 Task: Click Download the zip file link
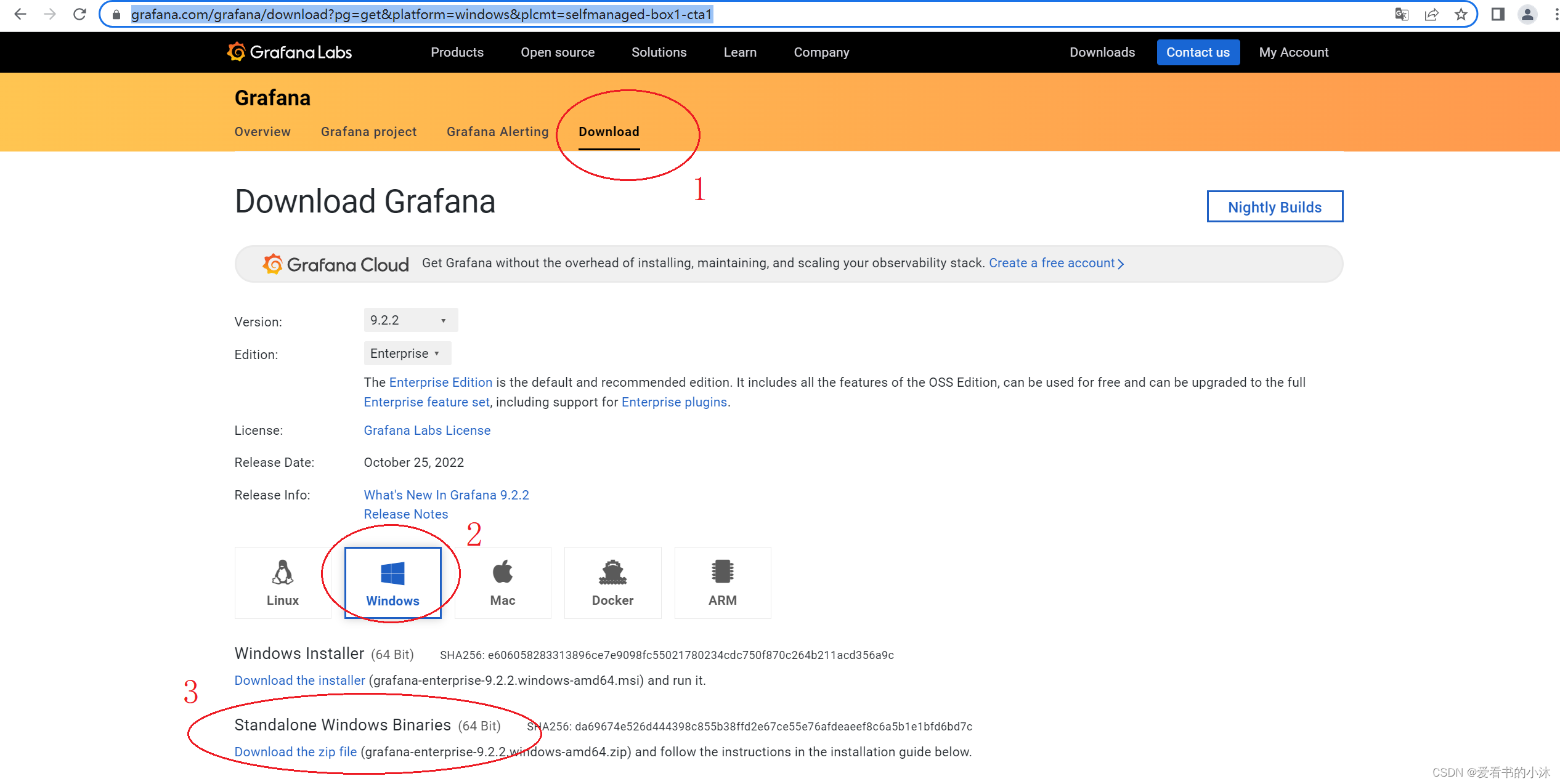pyautogui.click(x=296, y=752)
